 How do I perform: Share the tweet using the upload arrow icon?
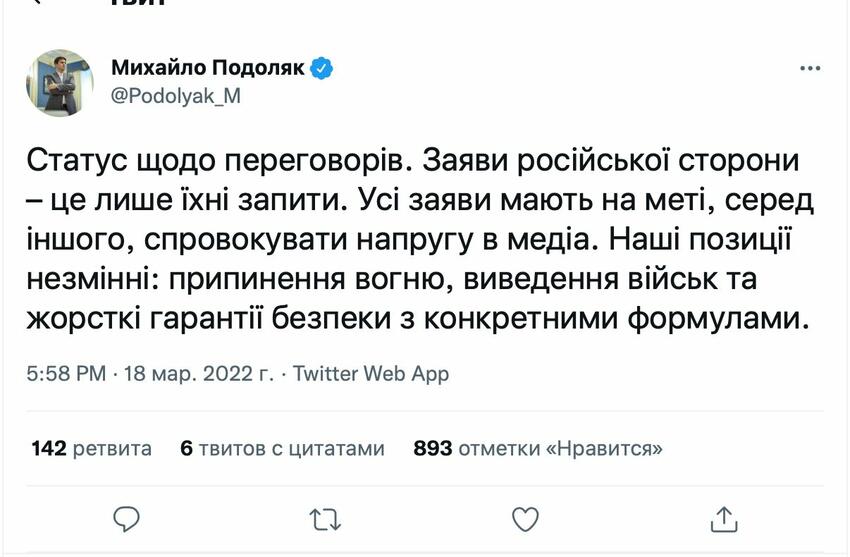[724, 518]
